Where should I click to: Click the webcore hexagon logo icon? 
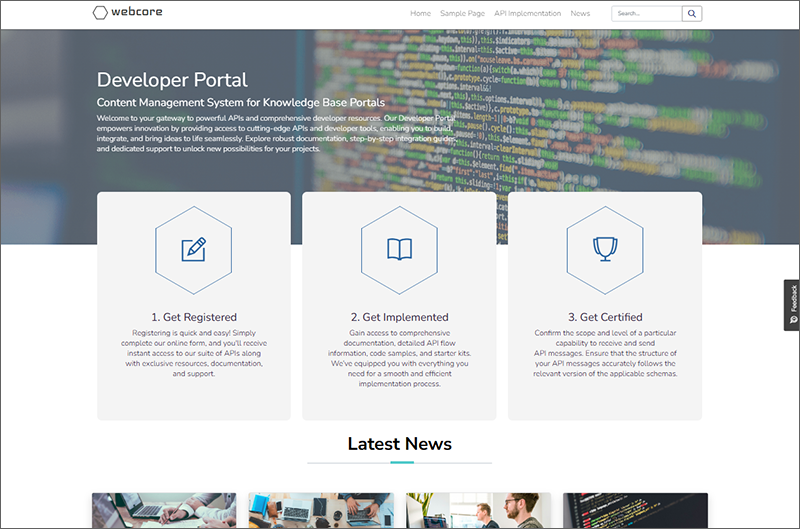[100, 13]
